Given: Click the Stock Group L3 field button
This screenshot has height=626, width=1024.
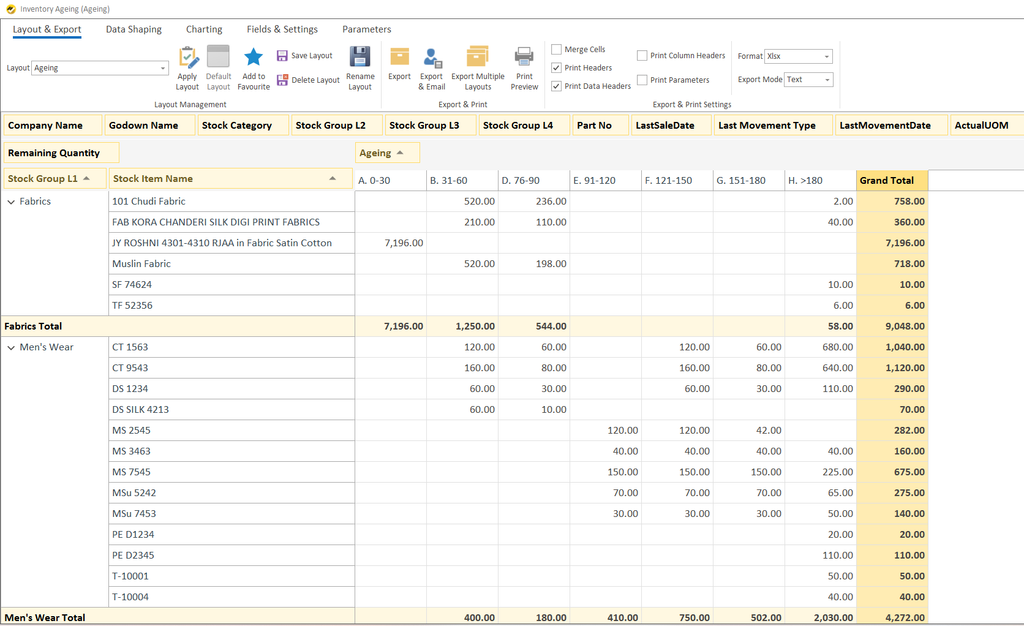Looking at the screenshot, I should tap(430, 125).
